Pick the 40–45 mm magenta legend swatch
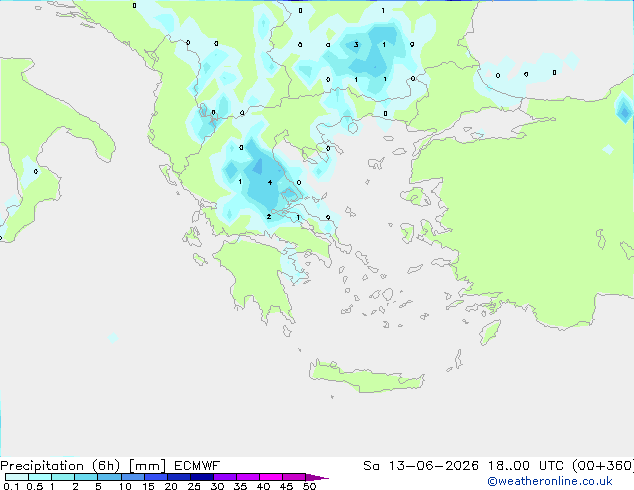 point(271,477)
